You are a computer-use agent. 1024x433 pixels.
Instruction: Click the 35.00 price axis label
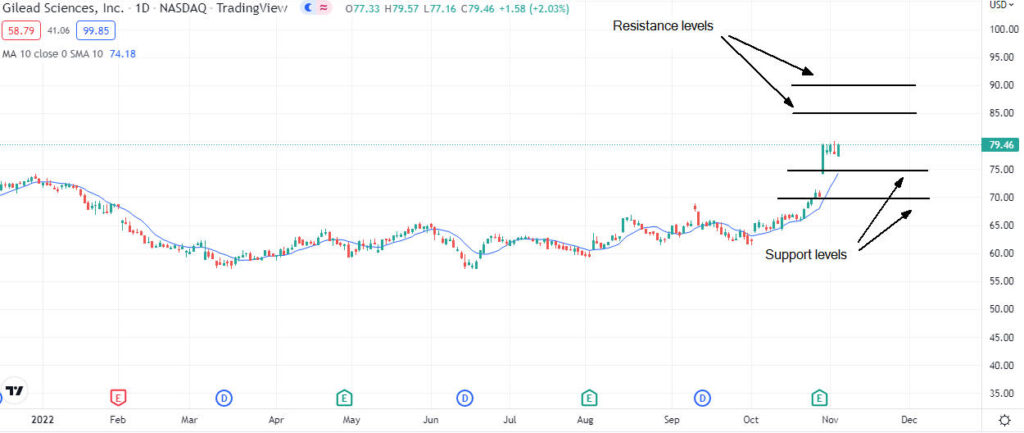pos(1003,394)
